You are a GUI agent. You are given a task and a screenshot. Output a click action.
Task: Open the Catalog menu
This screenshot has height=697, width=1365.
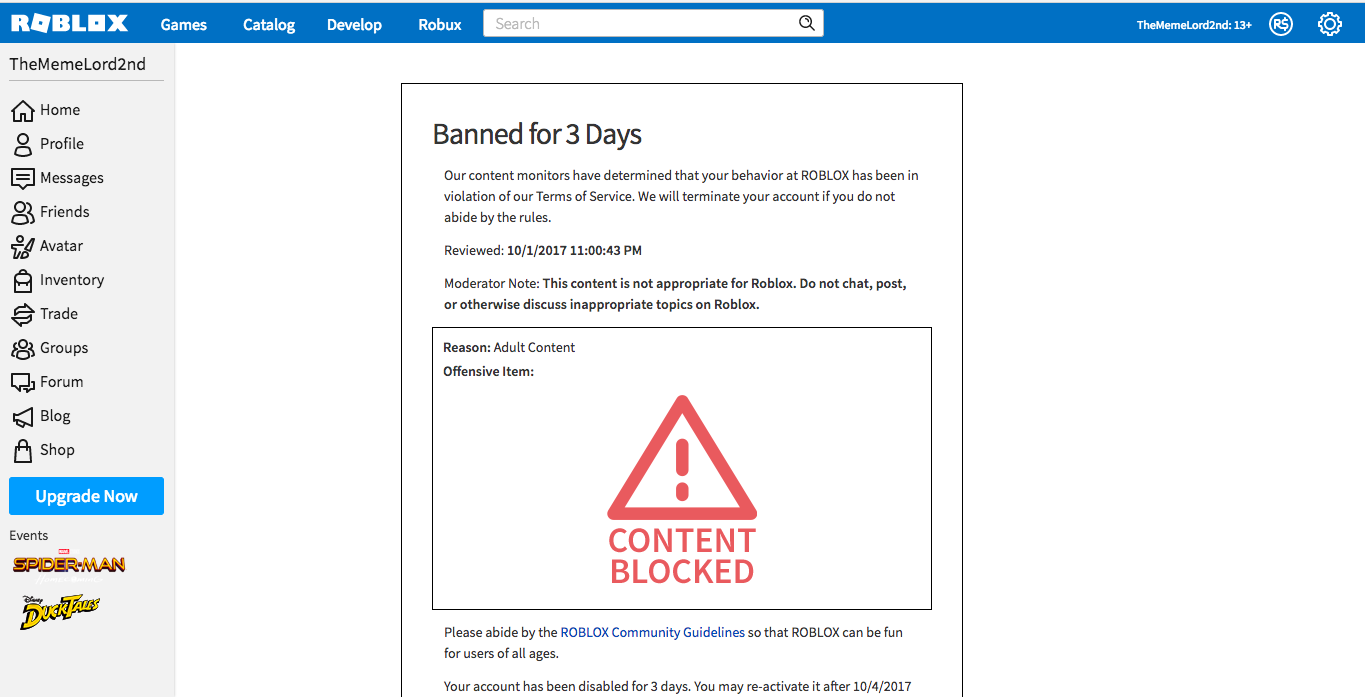[x=269, y=24]
